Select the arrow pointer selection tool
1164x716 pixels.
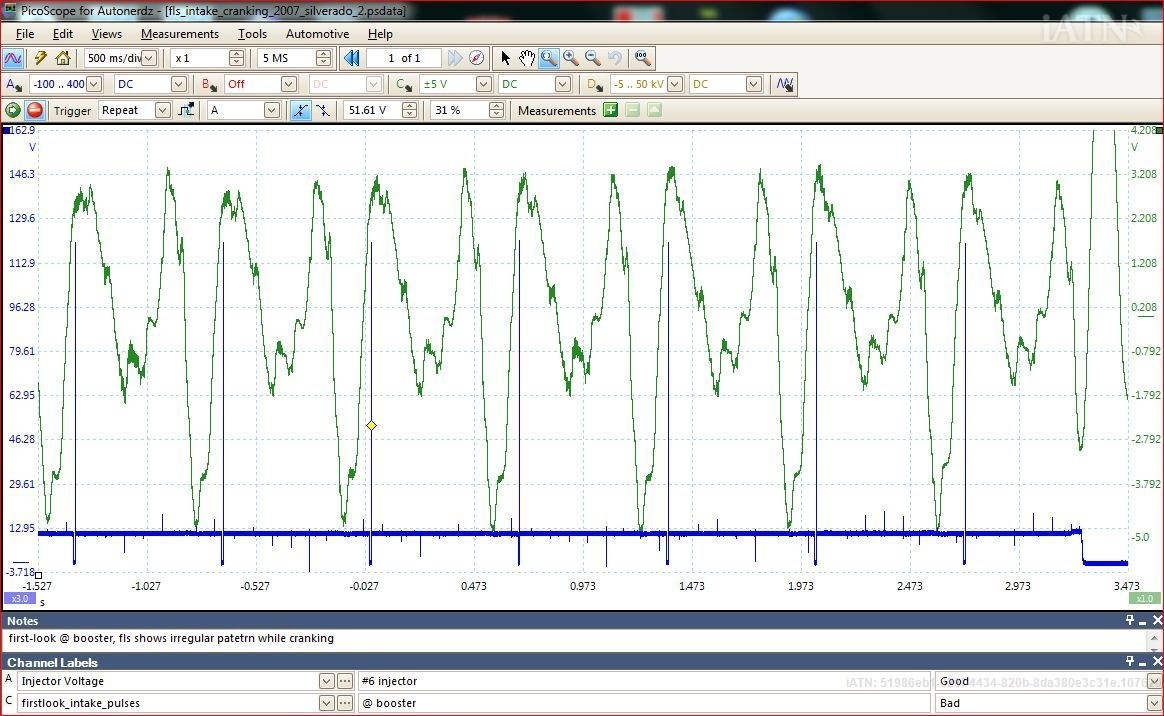tap(505, 58)
